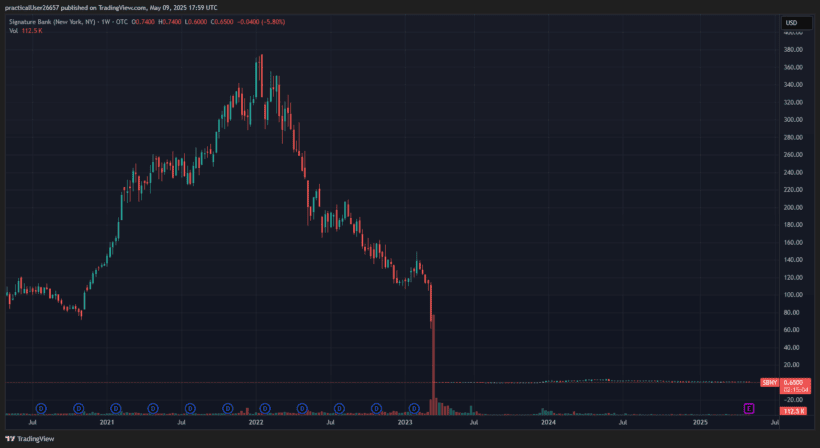Click the 380.00 price scale label
This screenshot has height=448, width=820.
[x=795, y=50]
